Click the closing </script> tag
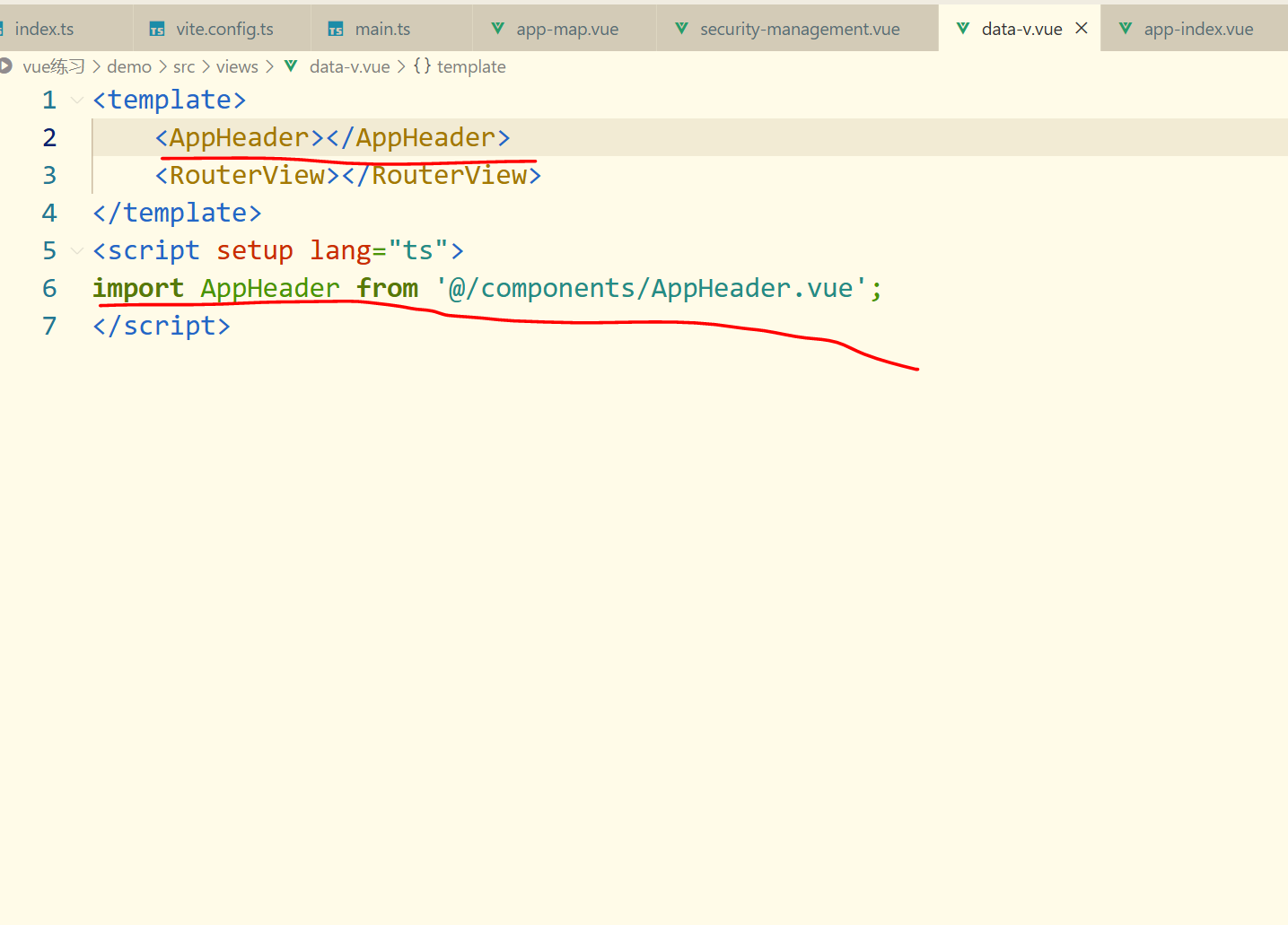1288x925 pixels. pos(162,326)
